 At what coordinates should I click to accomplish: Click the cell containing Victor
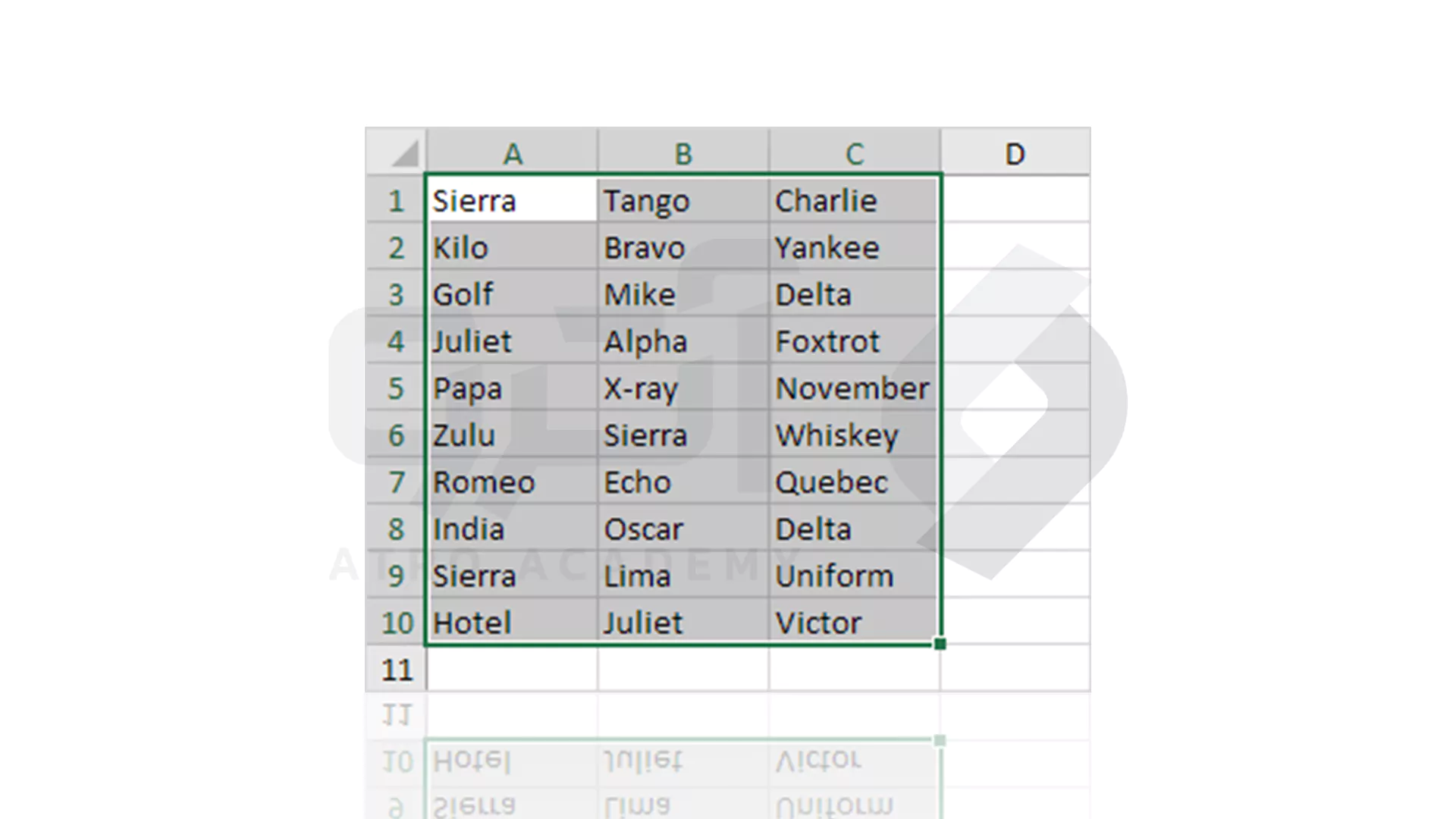click(x=855, y=622)
